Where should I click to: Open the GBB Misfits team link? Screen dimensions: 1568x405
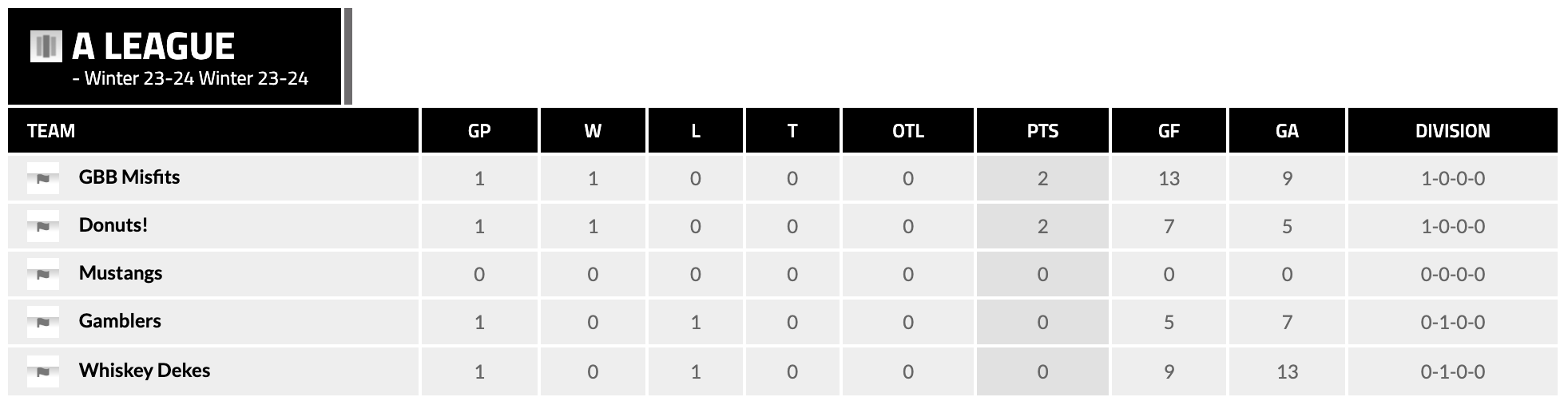tap(129, 177)
